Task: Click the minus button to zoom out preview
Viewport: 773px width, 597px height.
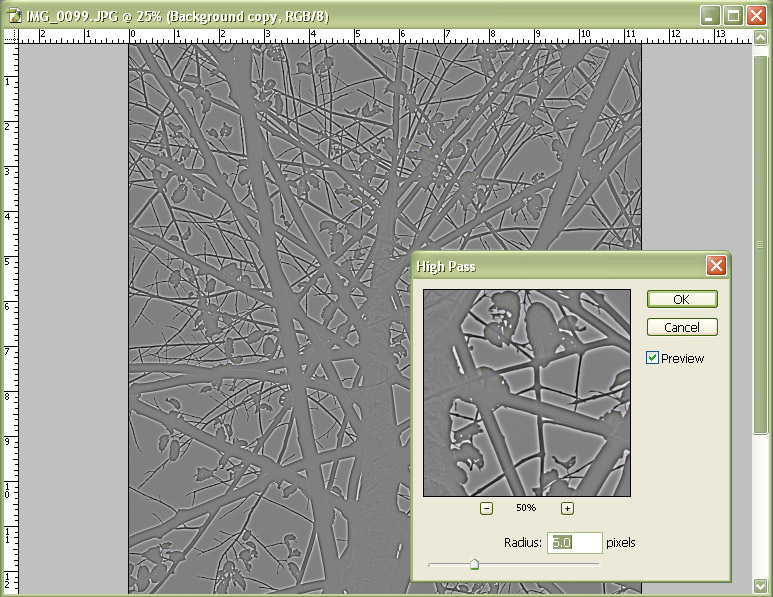Action: [486, 508]
